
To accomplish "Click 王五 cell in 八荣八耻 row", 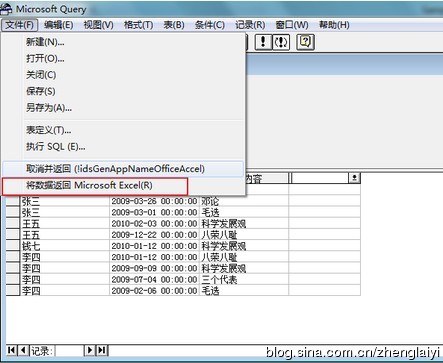I will pyautogui.click(x=65, y=235).
